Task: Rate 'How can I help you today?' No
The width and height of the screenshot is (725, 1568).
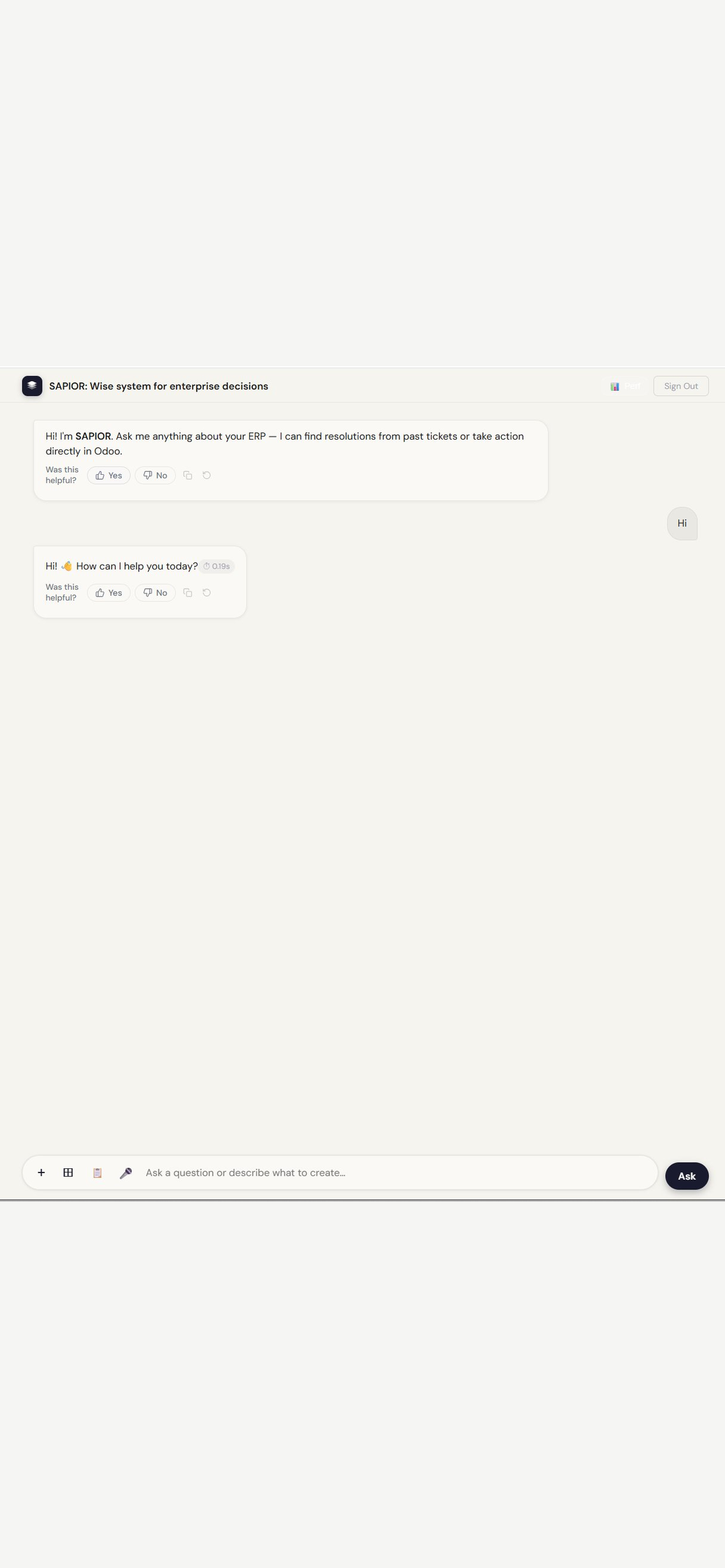Action: 155,593
